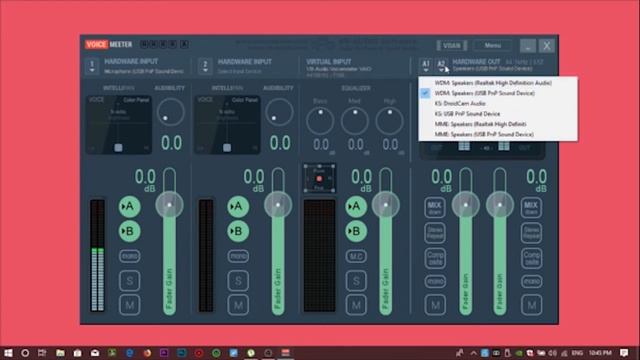The height and width of the screenshot is (360, 640).
Task: Toggle Stereo Repeat on A1 output
Action: coord(435,233)
